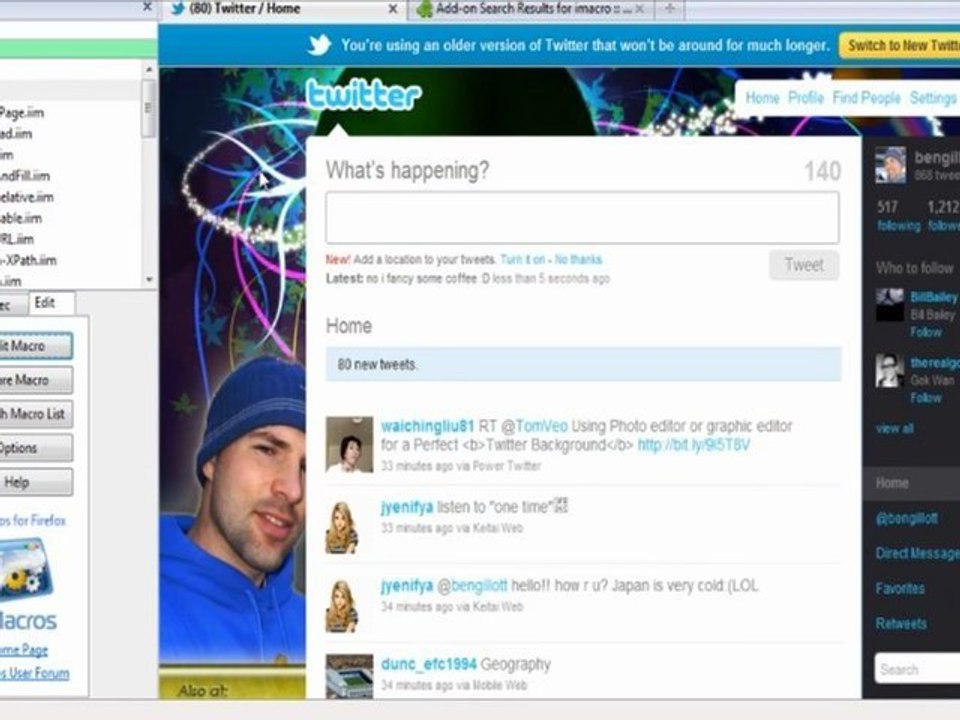960x720 pixels.
Task: Click the up arrow of macro list scrollbar
Action: click(149, 70)
